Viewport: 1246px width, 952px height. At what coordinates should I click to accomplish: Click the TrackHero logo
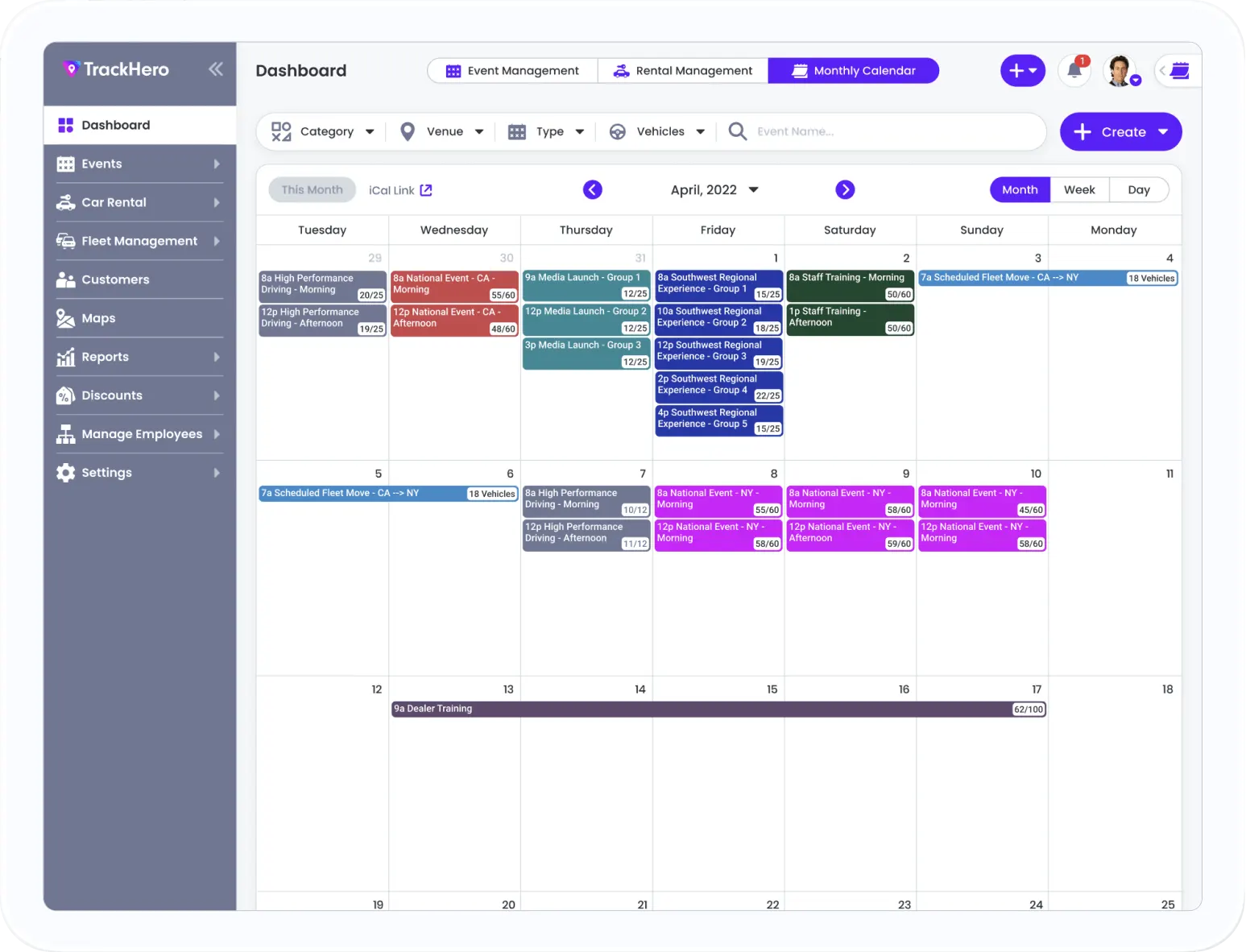(116, 69)
